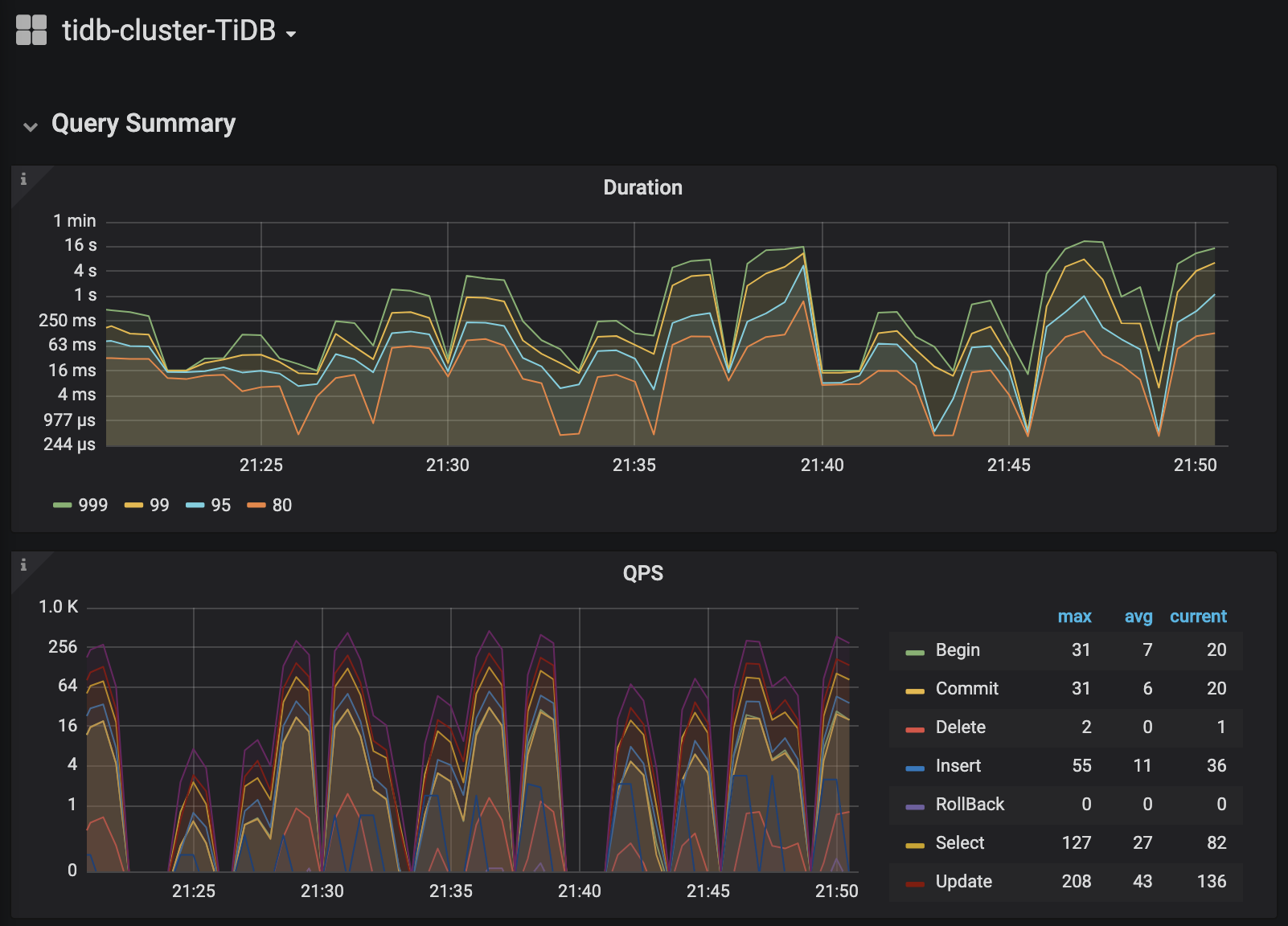This screenshot has height=926, width=1288.
Task: Toggle the Update series in QPS legend
Action: click(964, 881)
